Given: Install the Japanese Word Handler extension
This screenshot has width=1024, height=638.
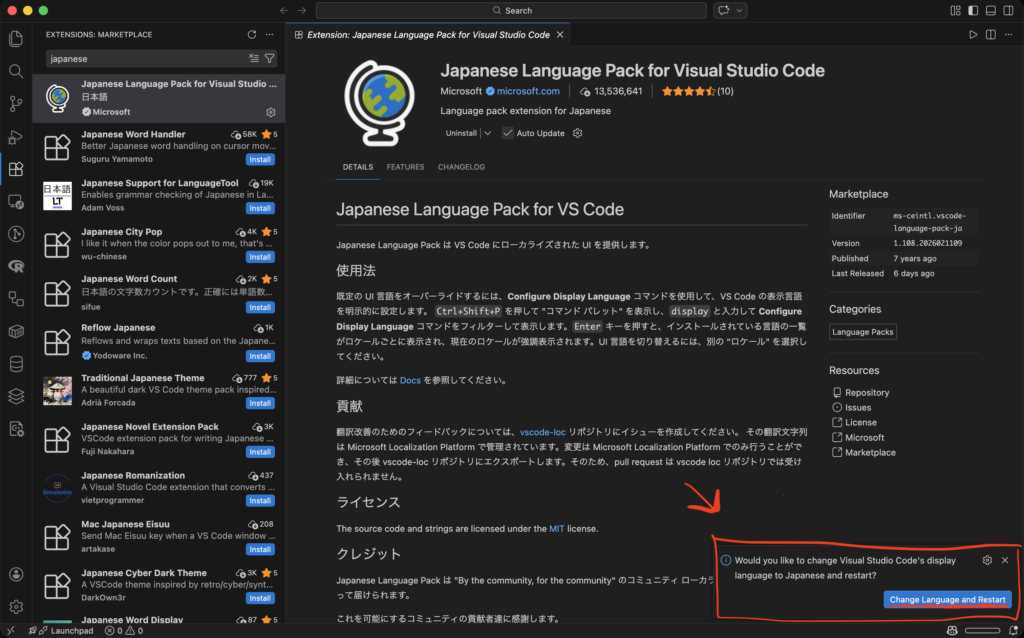Looking at the screenshot, I should point(260,160).
